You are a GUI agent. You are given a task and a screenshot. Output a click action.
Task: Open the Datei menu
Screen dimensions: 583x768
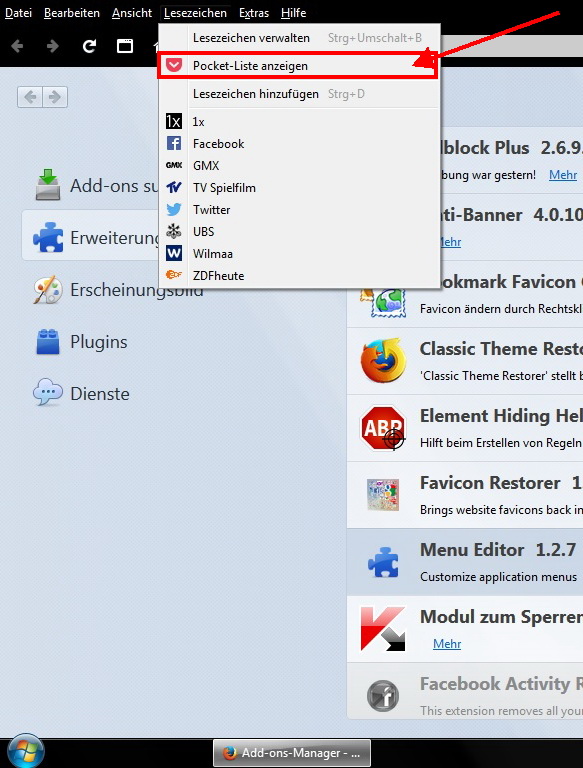click(x=18, y=13)
